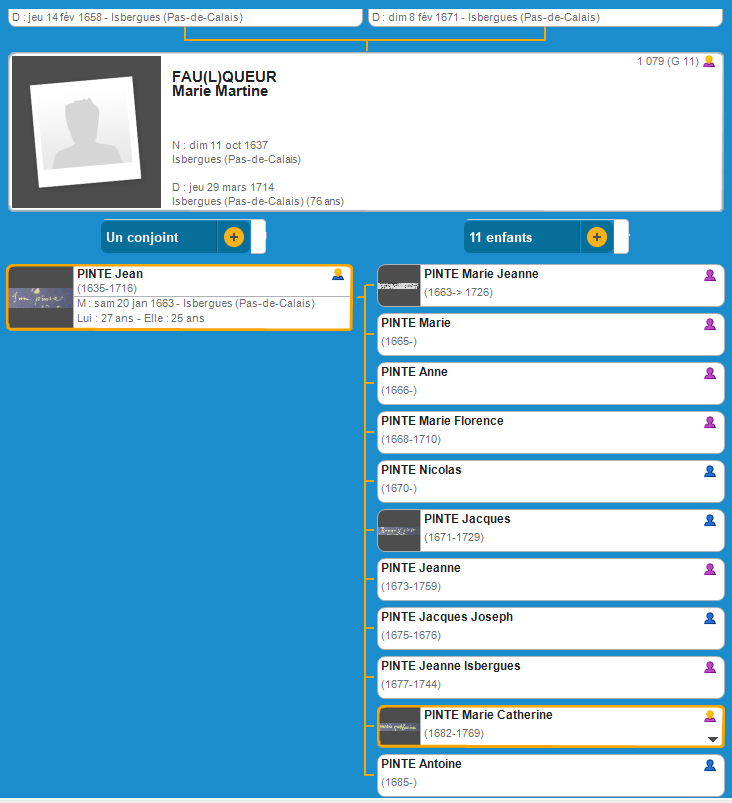Click the profile photo placeholder of Marie Martine
This screenshot has height=803, width=732.
(x=85, y=131)
